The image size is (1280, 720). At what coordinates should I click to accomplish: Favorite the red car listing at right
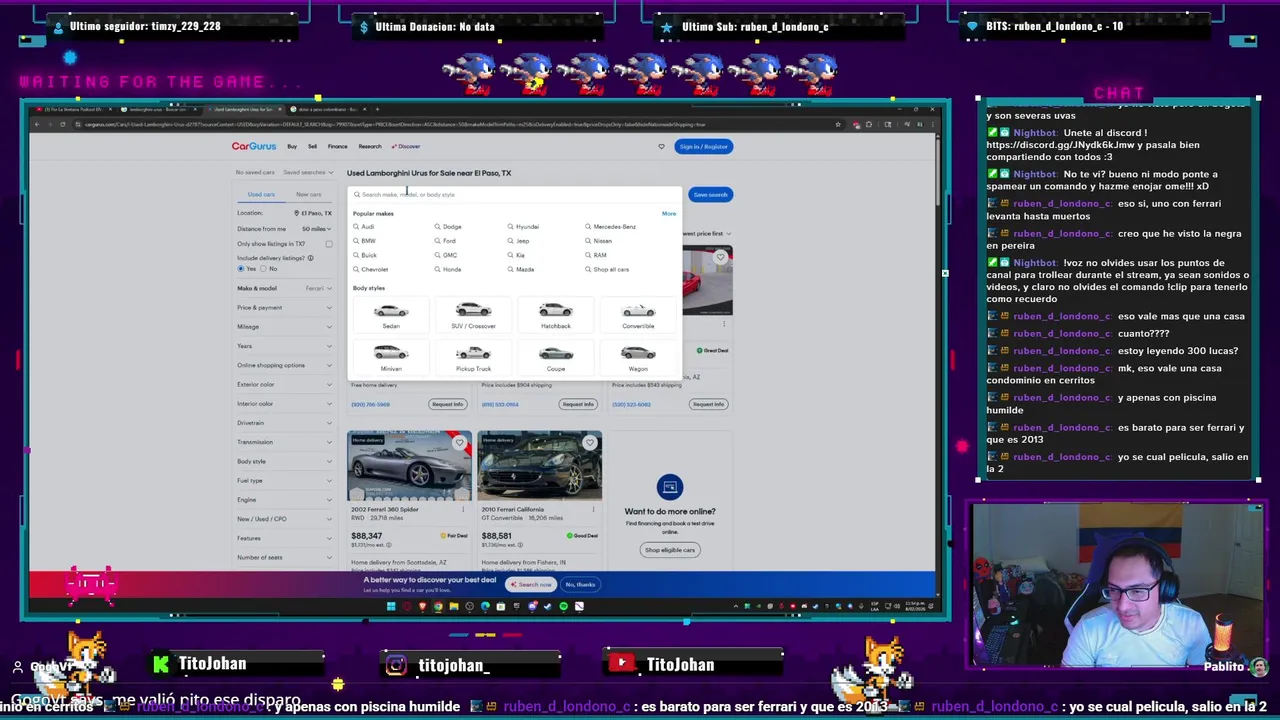pos(720,257)
